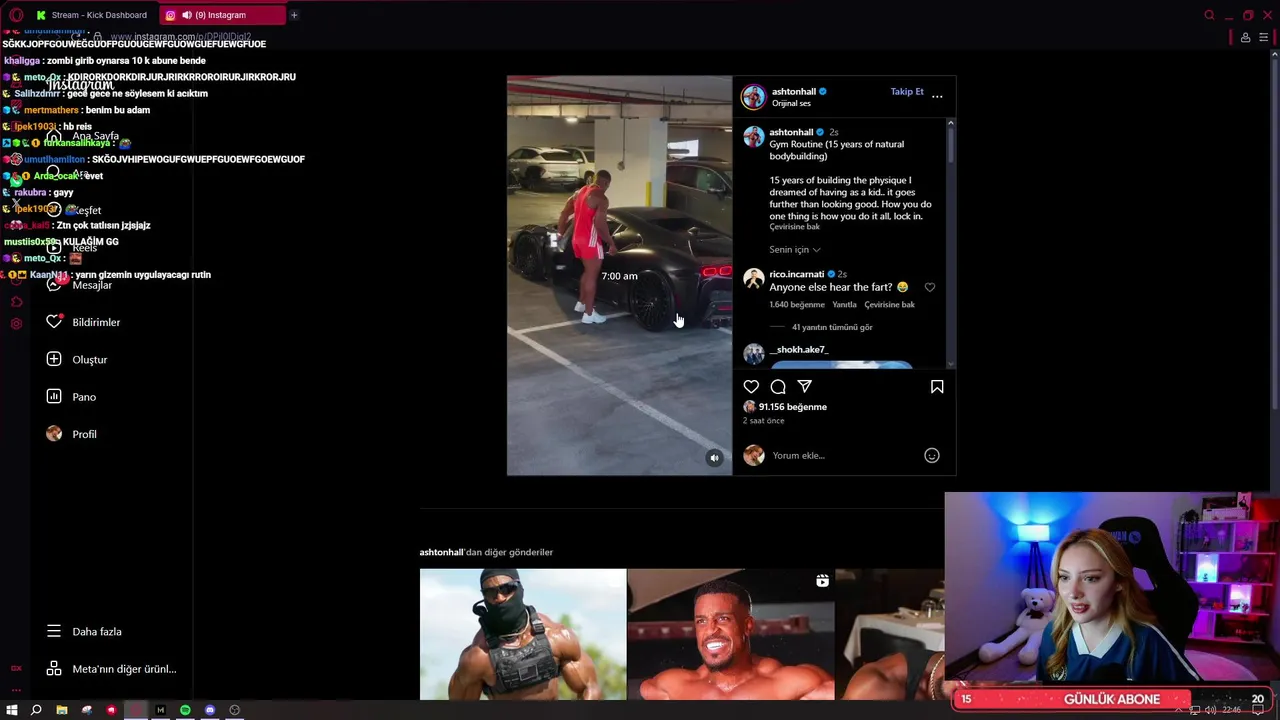Follow ashtonhall with Takip Et
Screen dimensions: 1280x720
tap(907, 92)
